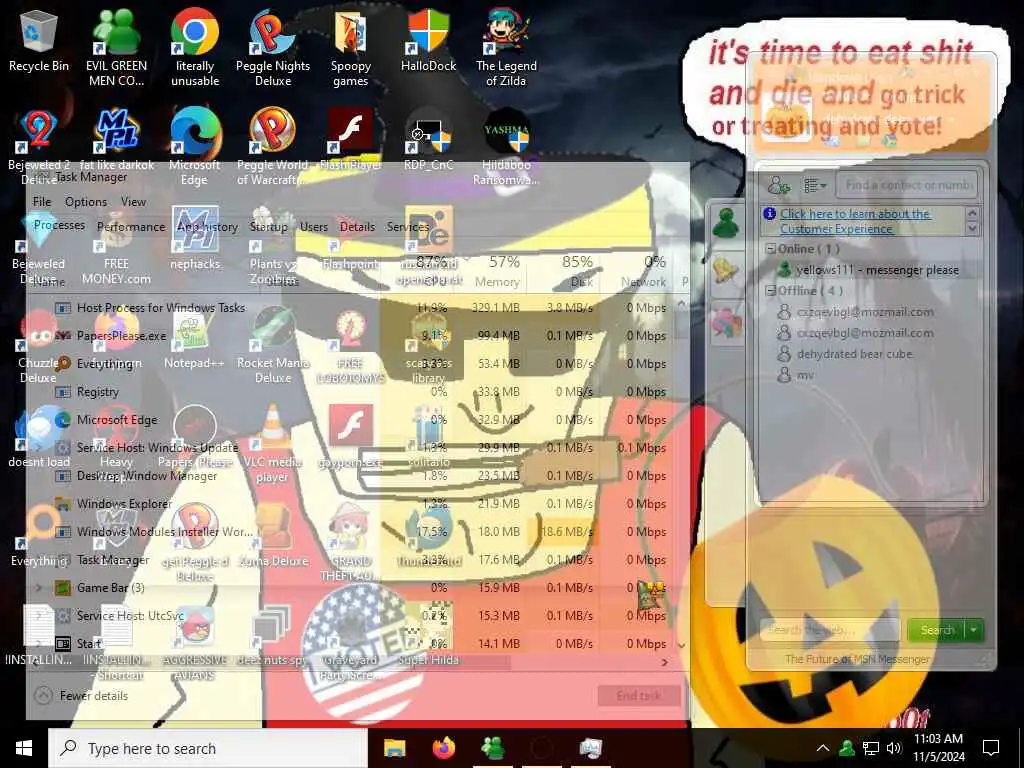The height and width of the screenshot is (768, 1024).
Task: Open the Options menu in Task Manager
Action: [86, 202]
